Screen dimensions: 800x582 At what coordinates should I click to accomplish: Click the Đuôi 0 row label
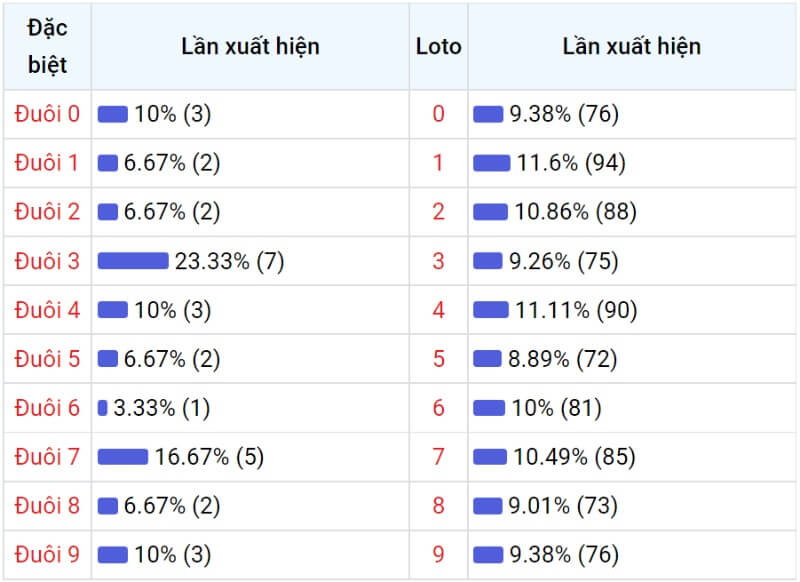tap(47, 114)
